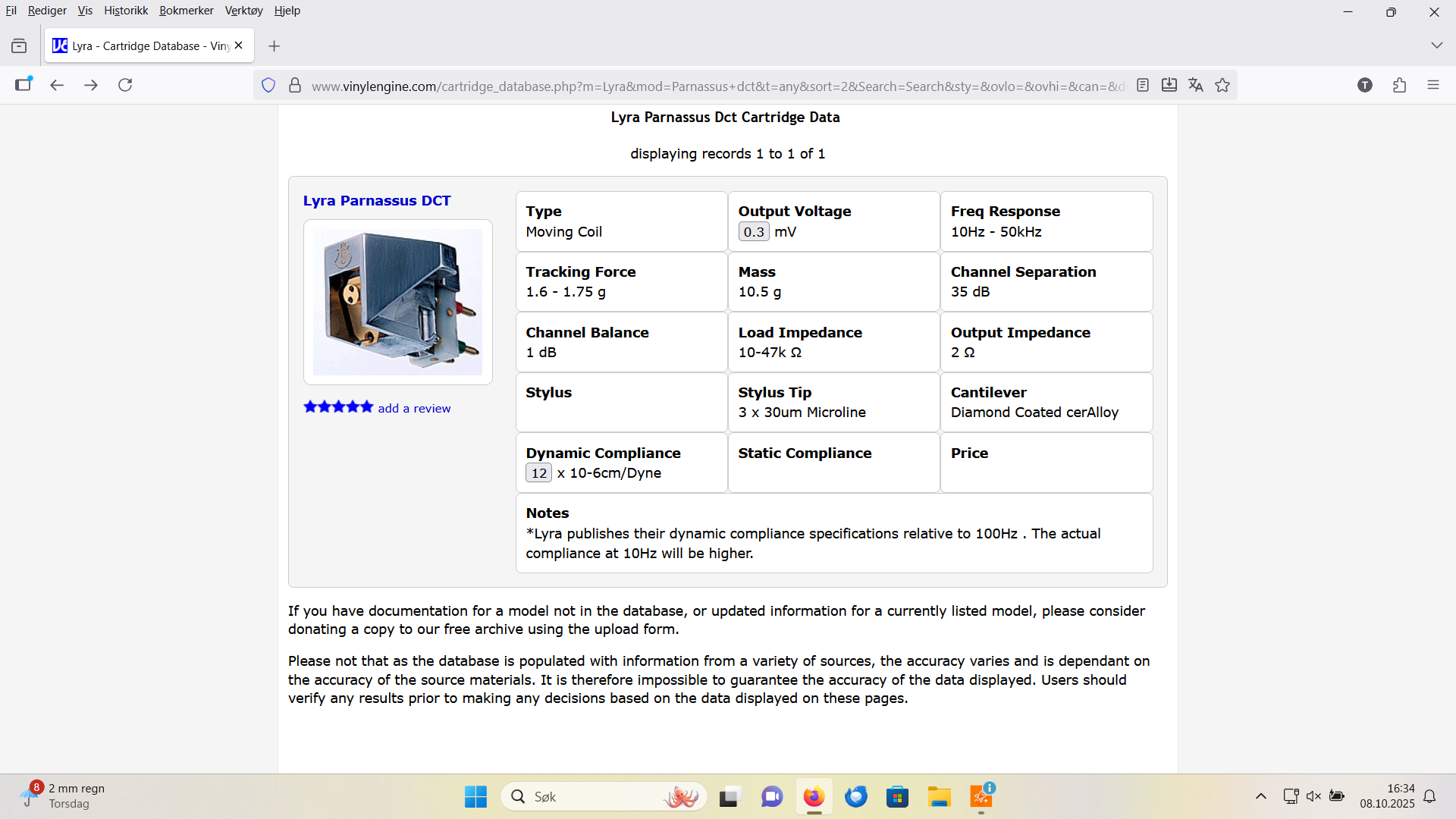Click the tracking protection shield icon
This screenshot has height=819, width=1456.
[x=268, y=85]
